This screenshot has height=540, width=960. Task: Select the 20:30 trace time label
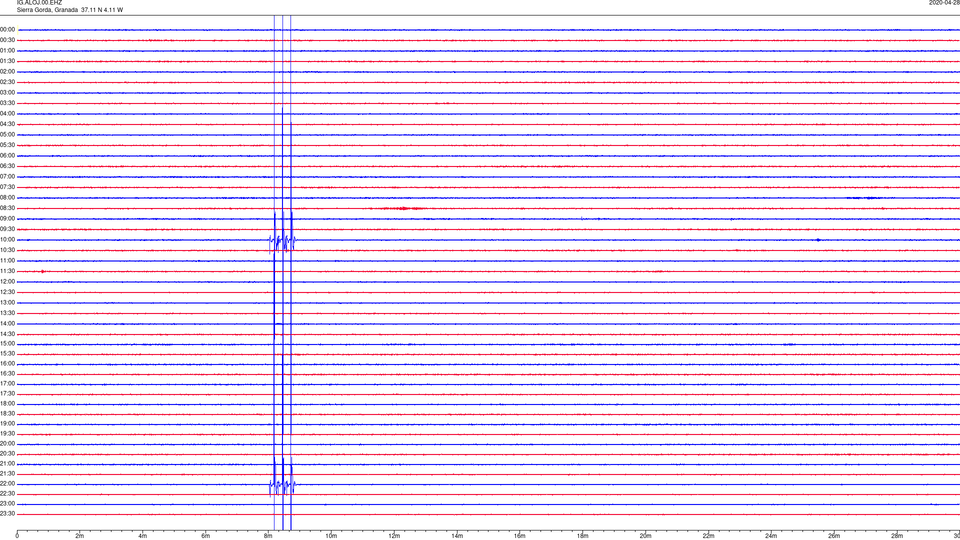coord(7,454)
